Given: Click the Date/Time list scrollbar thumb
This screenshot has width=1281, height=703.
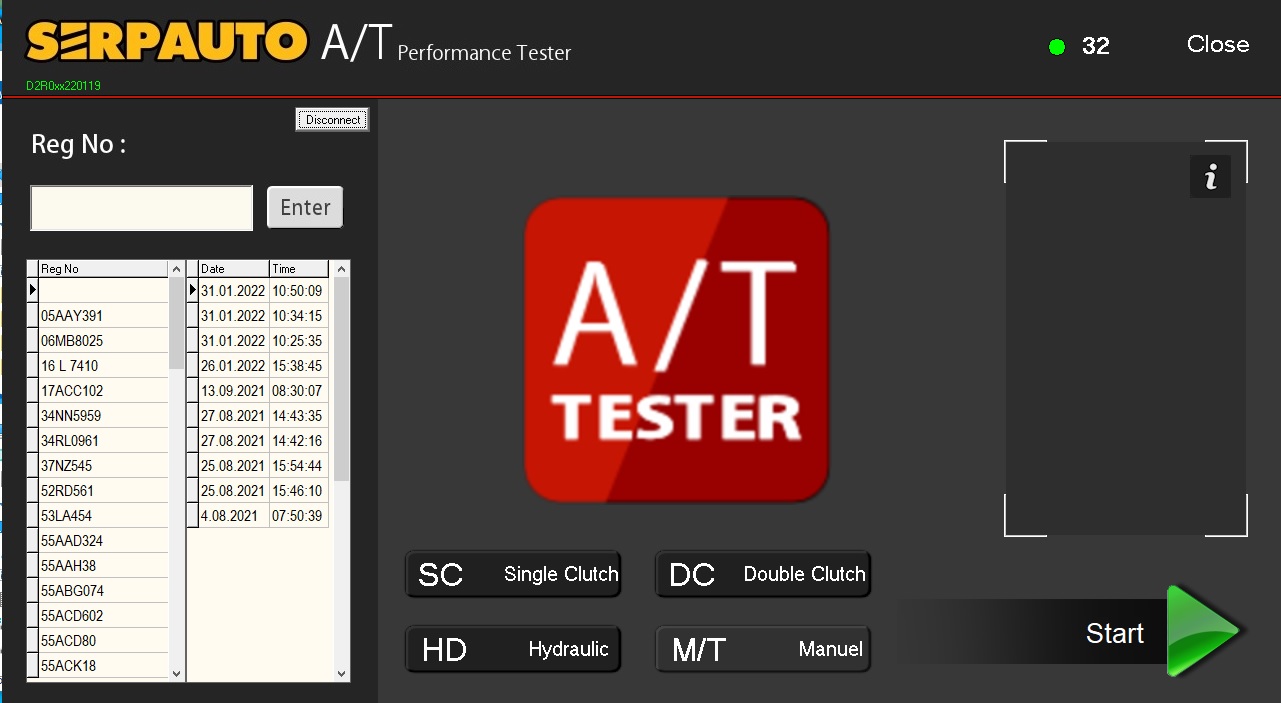Looking at the screenshot, I should [x=342, y=379].
